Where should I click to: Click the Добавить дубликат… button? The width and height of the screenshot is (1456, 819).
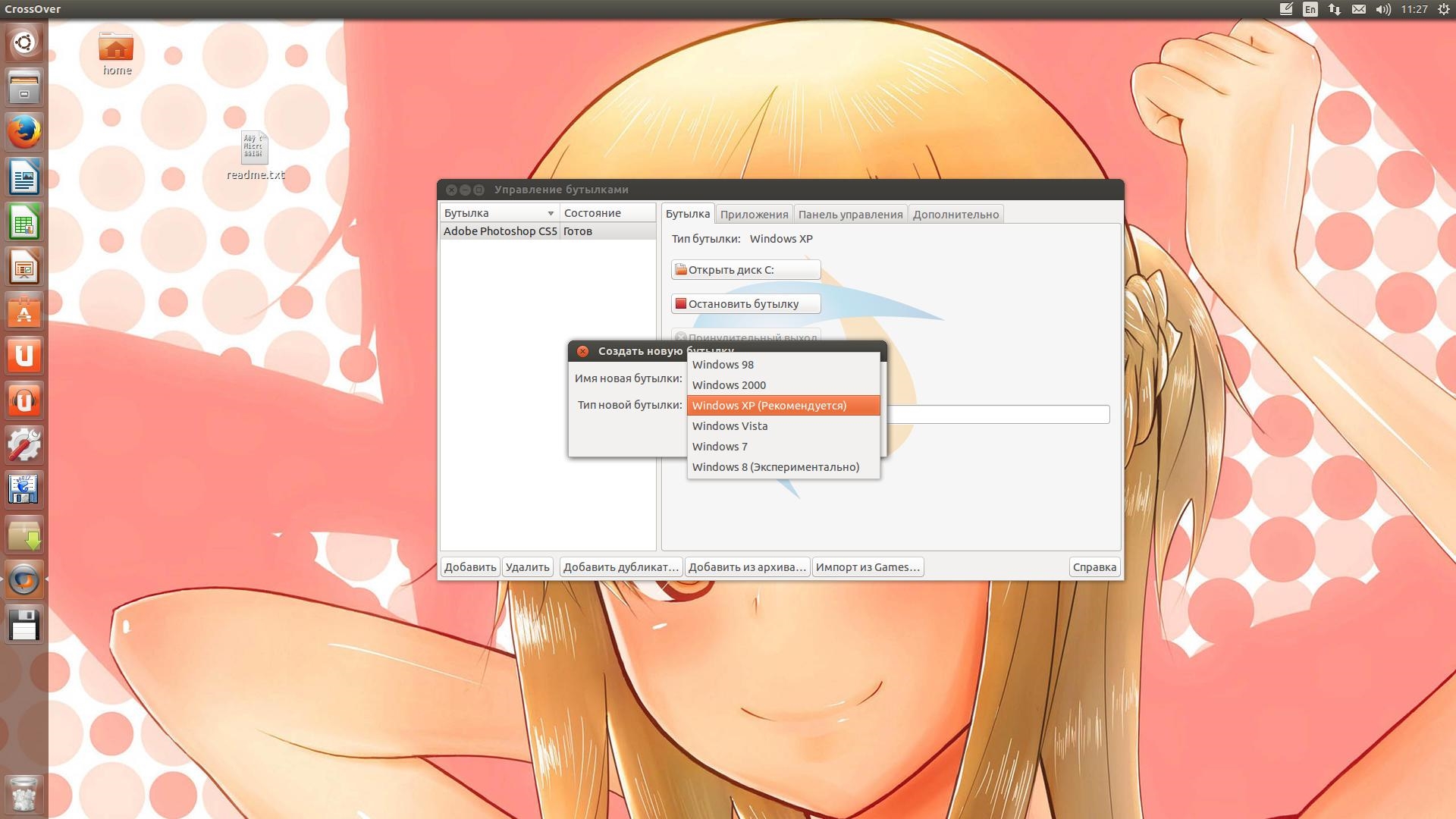pos(621,567)
